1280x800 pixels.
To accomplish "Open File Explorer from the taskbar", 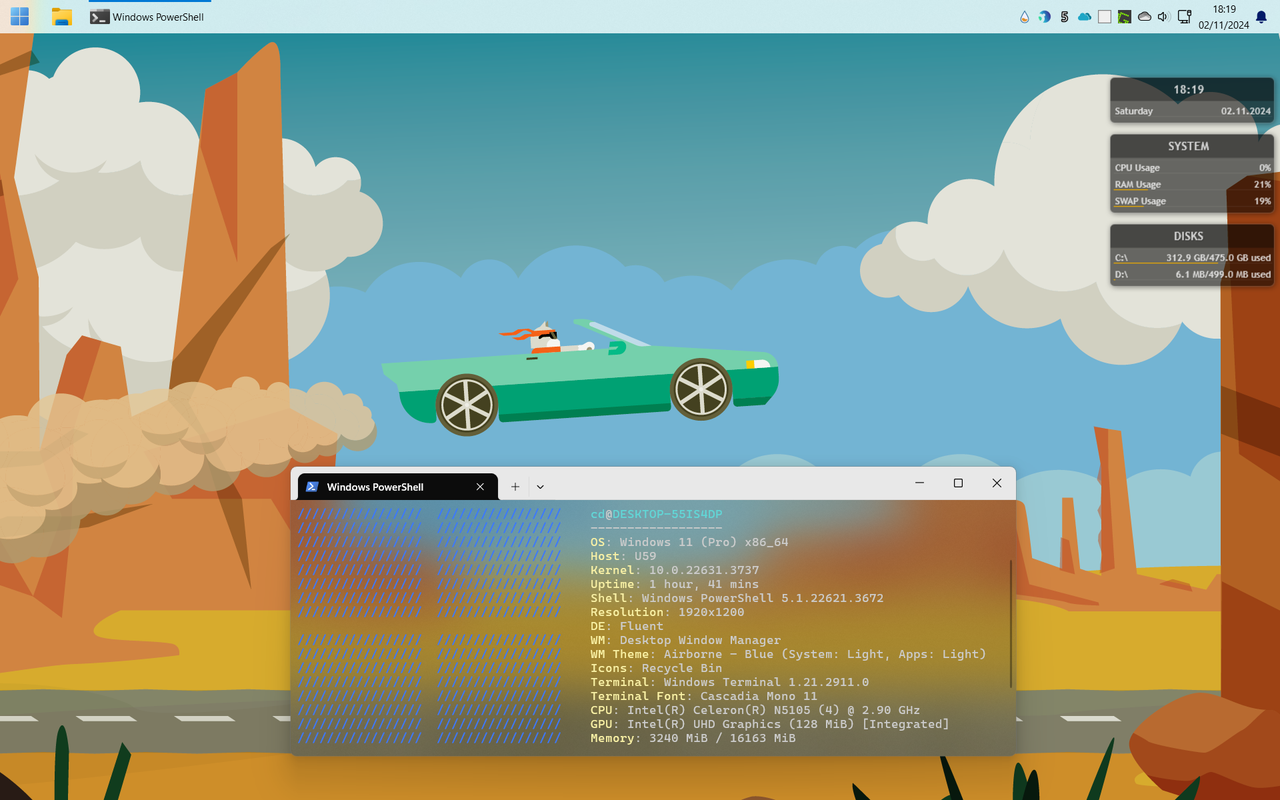I will [62, 16].
